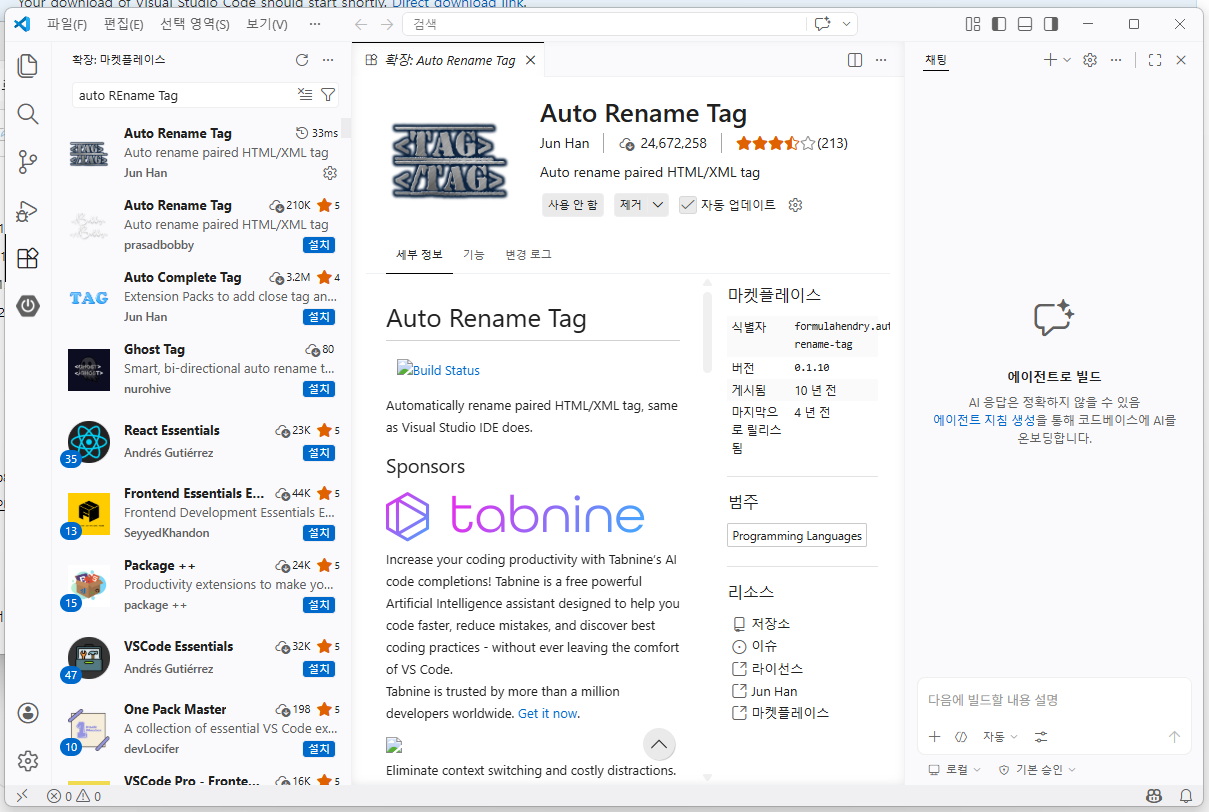Split the editor to the right
The height and width of the screenshot is (812, 1209).
pyautogui.click(x=855, y=60)
